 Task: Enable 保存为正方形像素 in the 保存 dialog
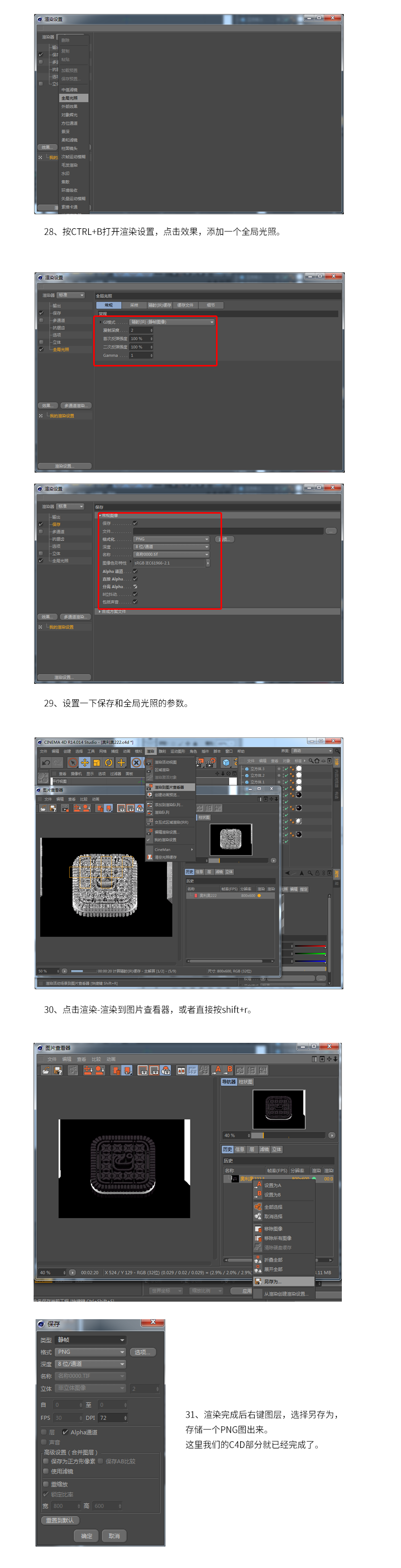click(x=46, y=1461)
